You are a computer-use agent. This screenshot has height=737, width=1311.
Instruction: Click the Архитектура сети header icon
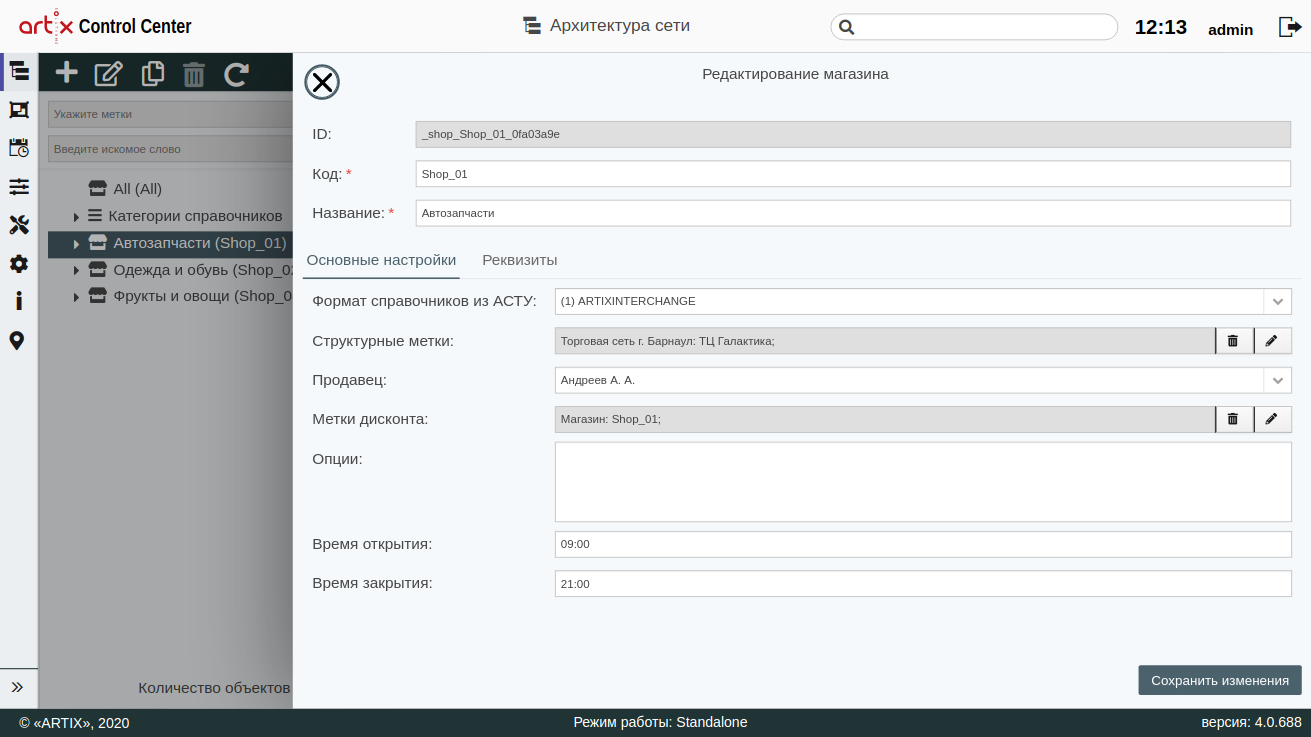(x=532, y=26)
